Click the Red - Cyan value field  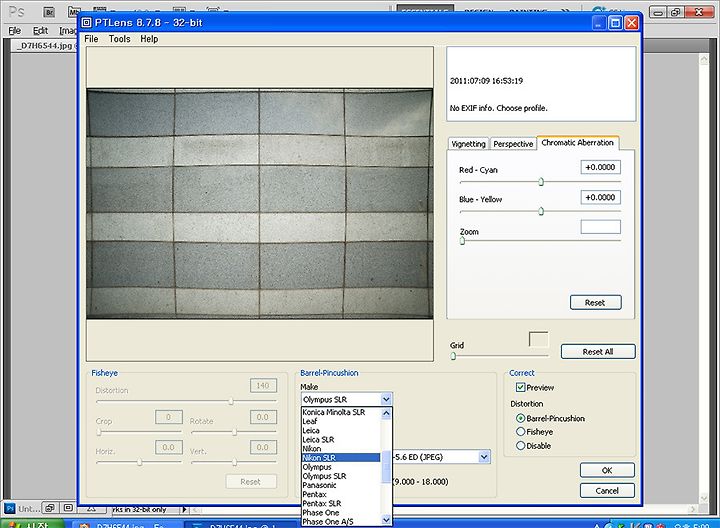601,167
